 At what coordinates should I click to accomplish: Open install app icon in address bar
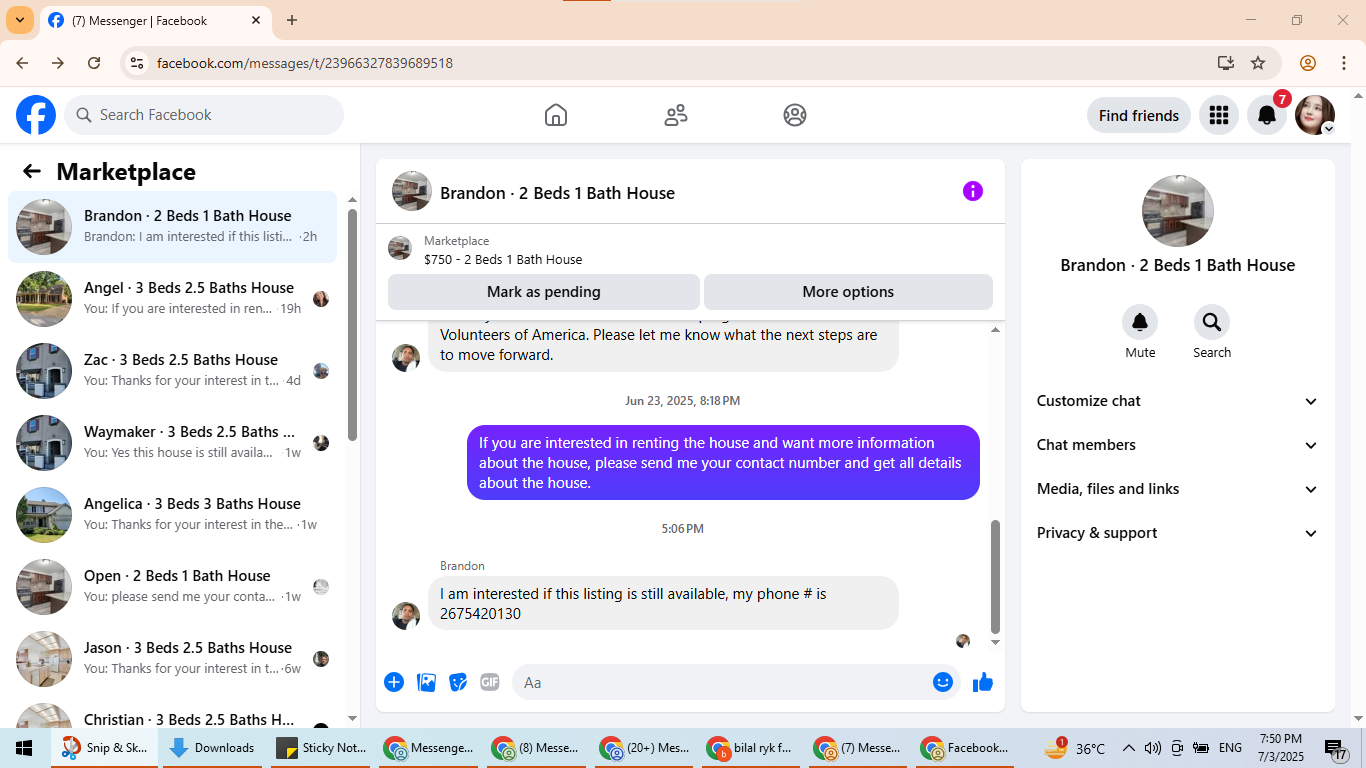(1226, 63)
